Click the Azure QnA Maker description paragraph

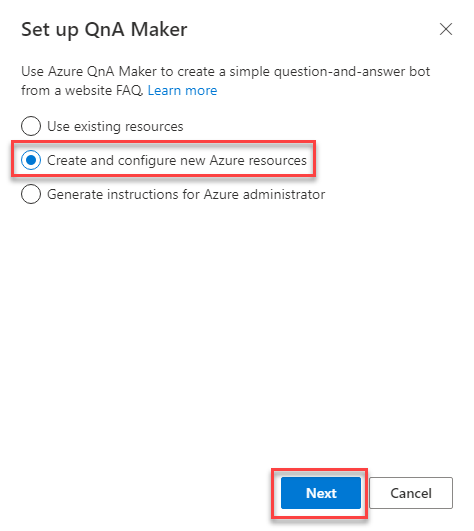(x=225, y=81)
